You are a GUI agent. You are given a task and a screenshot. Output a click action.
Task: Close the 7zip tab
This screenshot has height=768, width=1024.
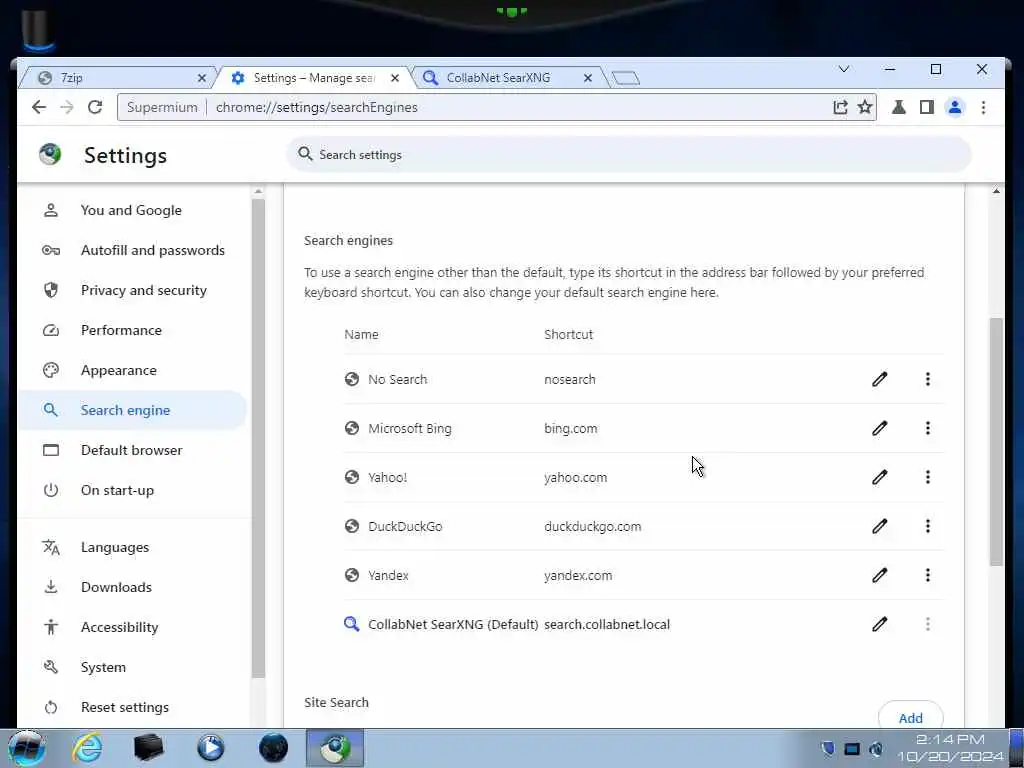click(202, 78)
